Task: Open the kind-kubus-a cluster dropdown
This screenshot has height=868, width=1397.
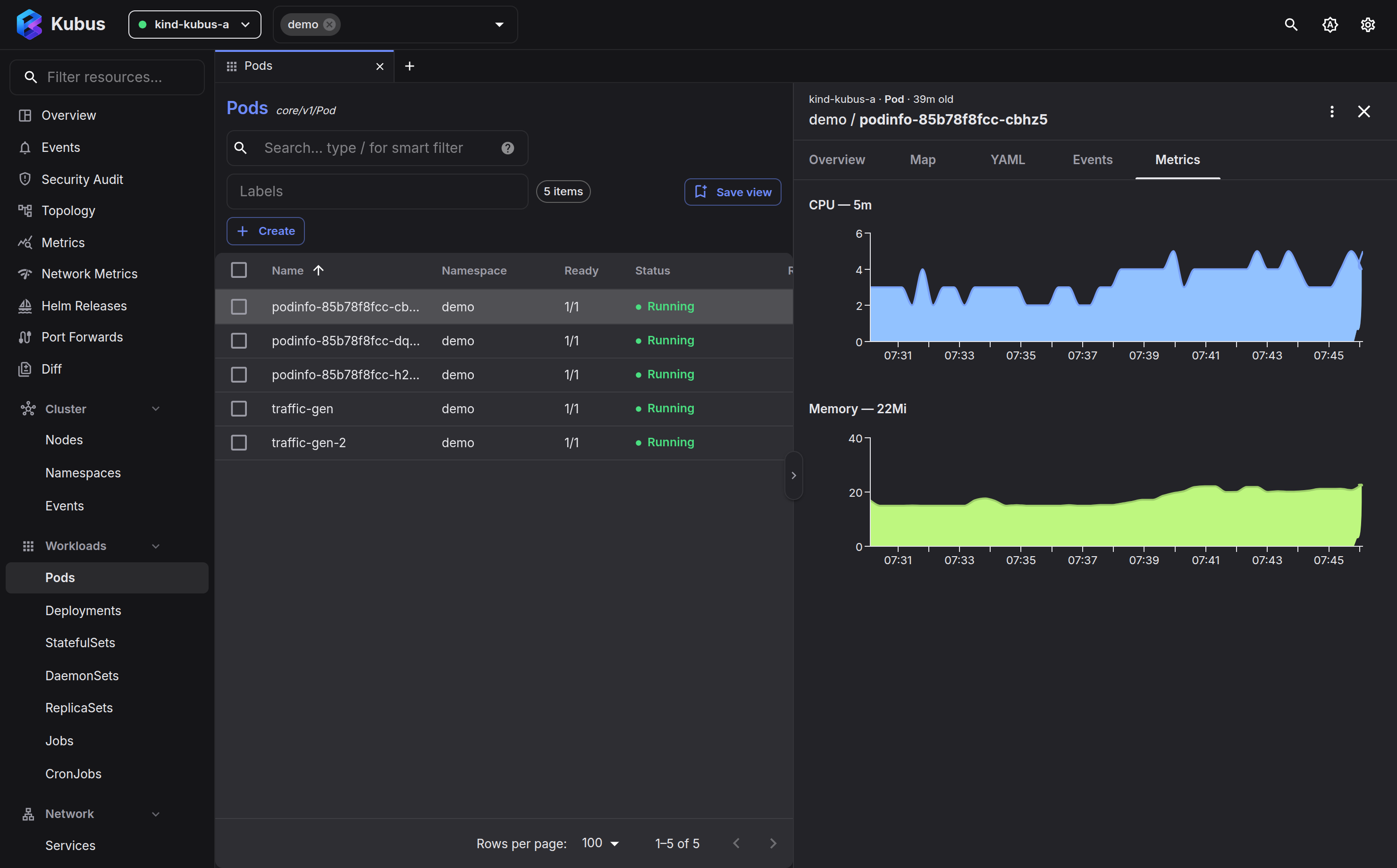Action: (194, 25)
